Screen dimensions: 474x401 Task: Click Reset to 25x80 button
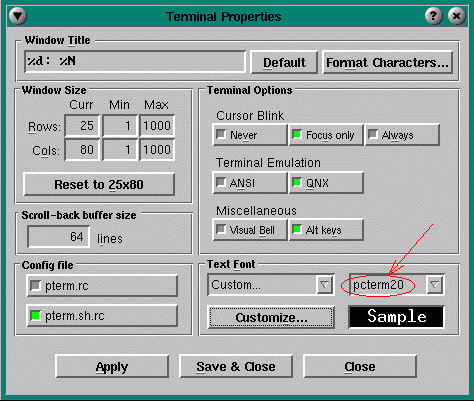click(99, 184)
